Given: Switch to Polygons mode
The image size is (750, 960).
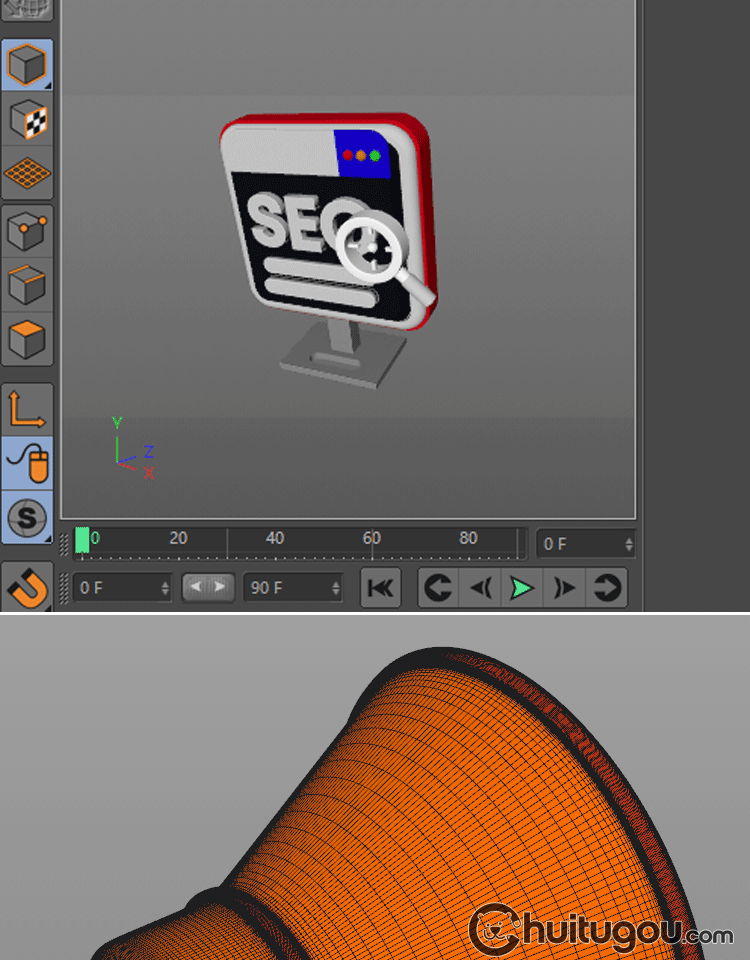Looking at the screenshot, I should (27, 339).
